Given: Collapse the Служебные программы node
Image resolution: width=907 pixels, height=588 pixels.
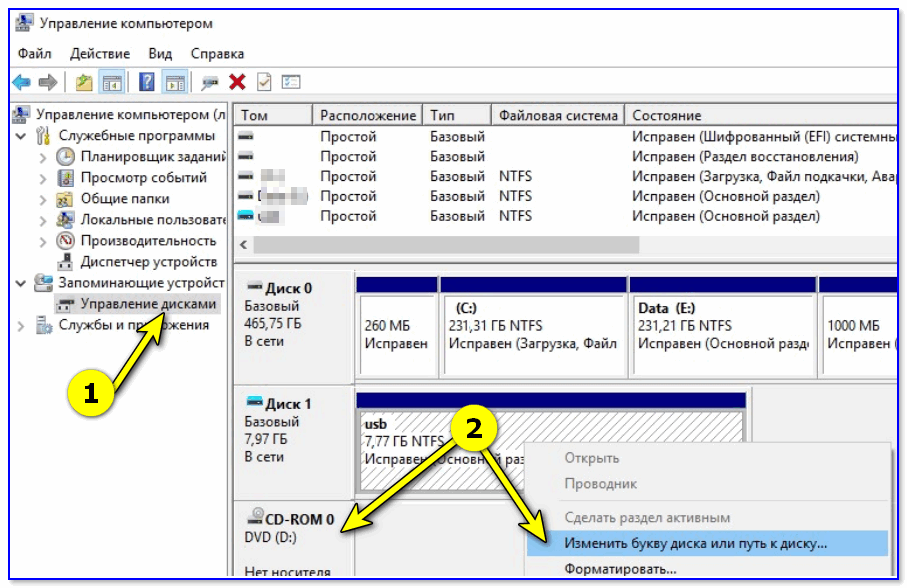Looking at the screenshot, I should coord(22,136).
